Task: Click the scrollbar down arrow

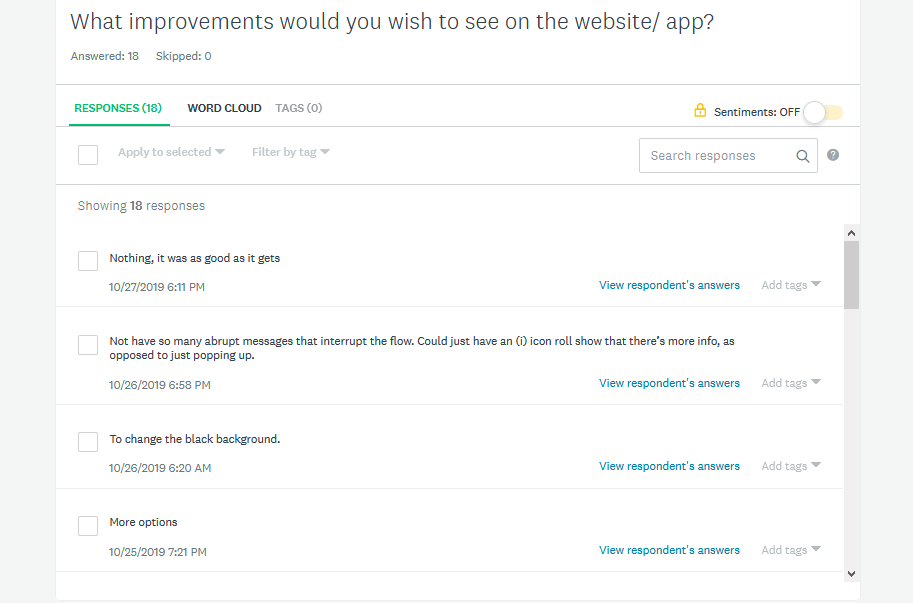Action: click(851, 573)
